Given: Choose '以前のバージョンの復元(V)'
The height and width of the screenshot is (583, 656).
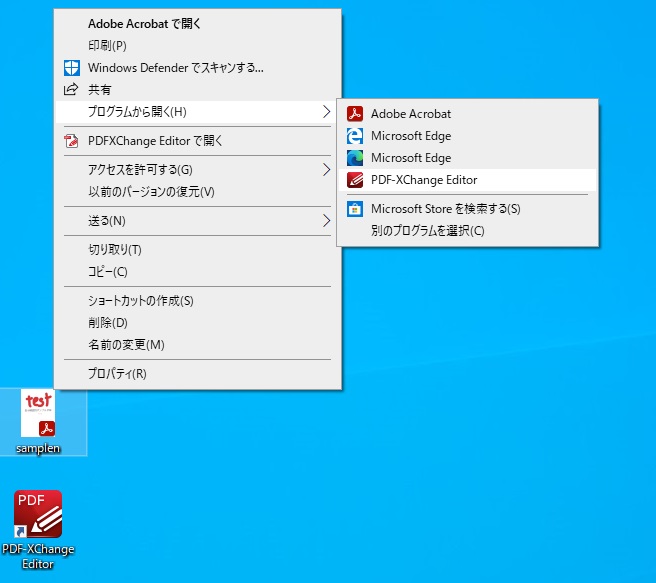Looking at the screenshot, I should [x=197, y=192].
